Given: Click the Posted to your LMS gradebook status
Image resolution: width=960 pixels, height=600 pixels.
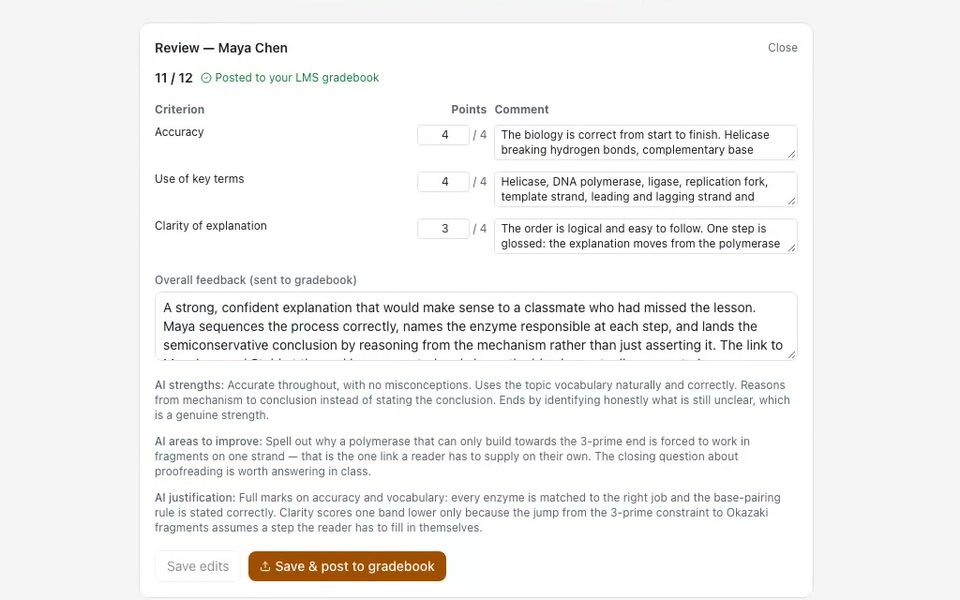Looking at the screenshot, I should tap(290, 78).
